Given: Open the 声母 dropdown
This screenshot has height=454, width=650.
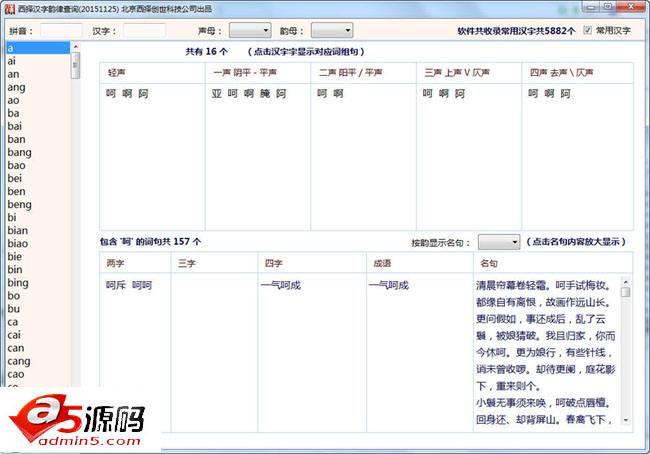Looking at the screenshot, I should [x=250, y=30].
